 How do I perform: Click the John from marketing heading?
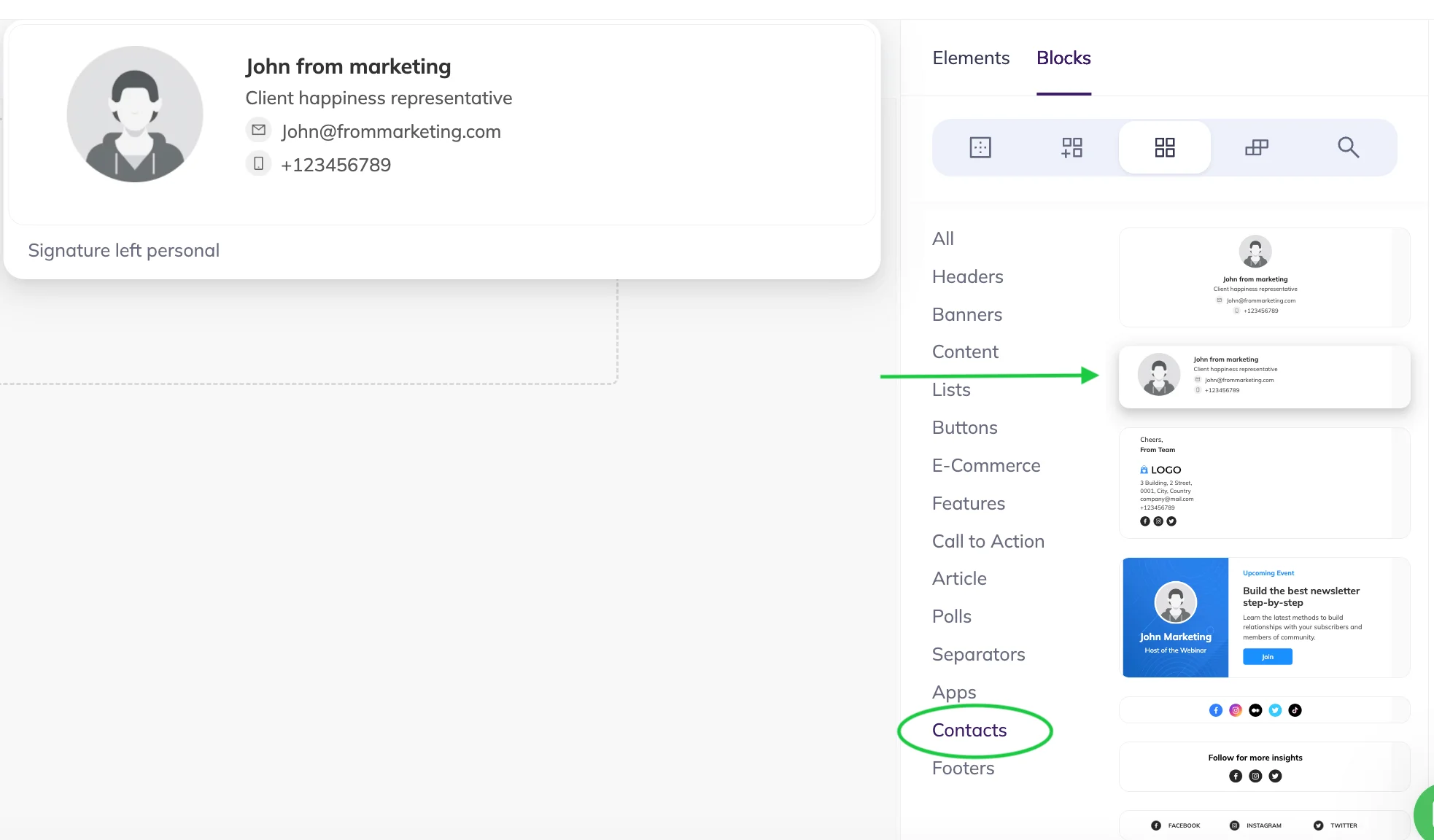(348, 66)
